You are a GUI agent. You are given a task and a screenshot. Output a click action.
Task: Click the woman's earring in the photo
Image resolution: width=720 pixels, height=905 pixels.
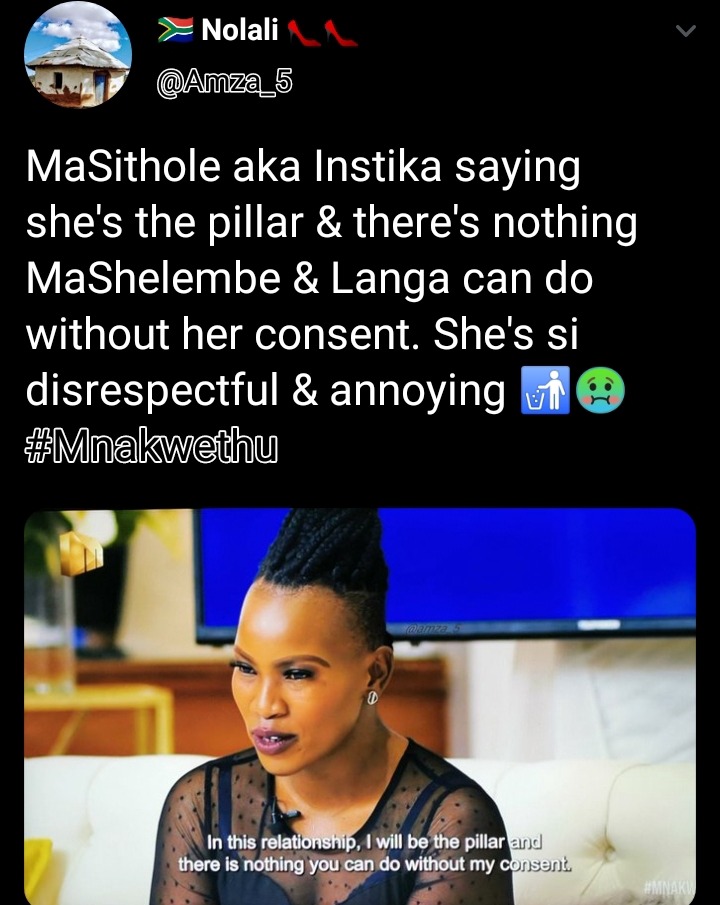(372, 698)
